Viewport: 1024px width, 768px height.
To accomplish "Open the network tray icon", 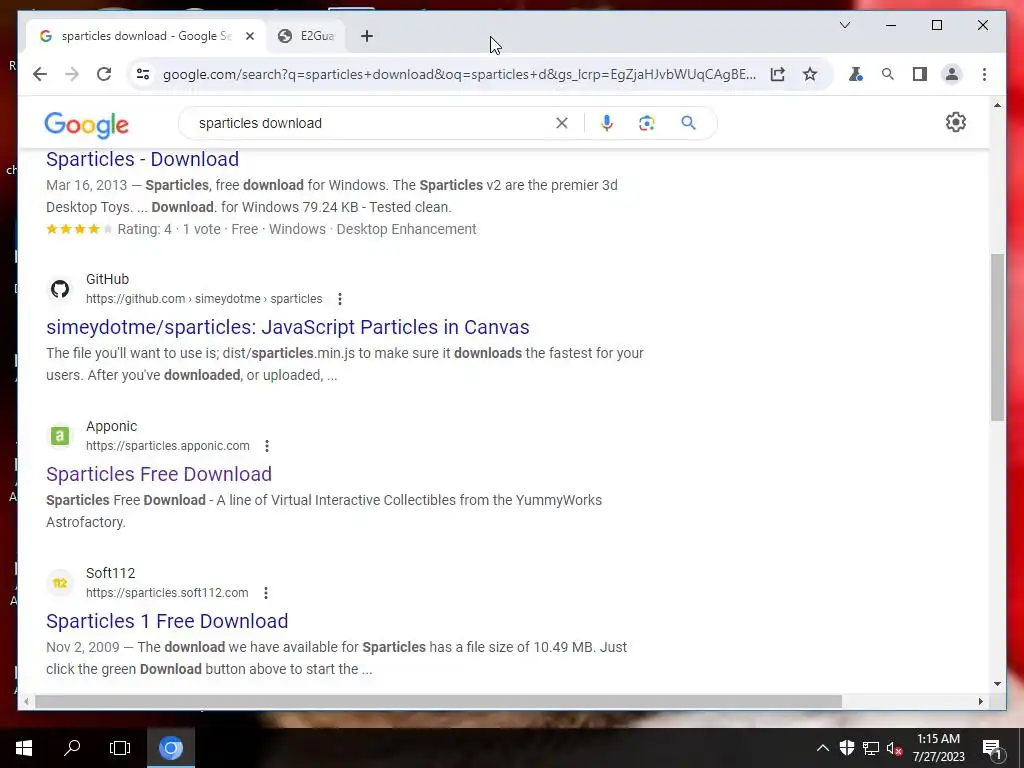I will coord(871,748).
